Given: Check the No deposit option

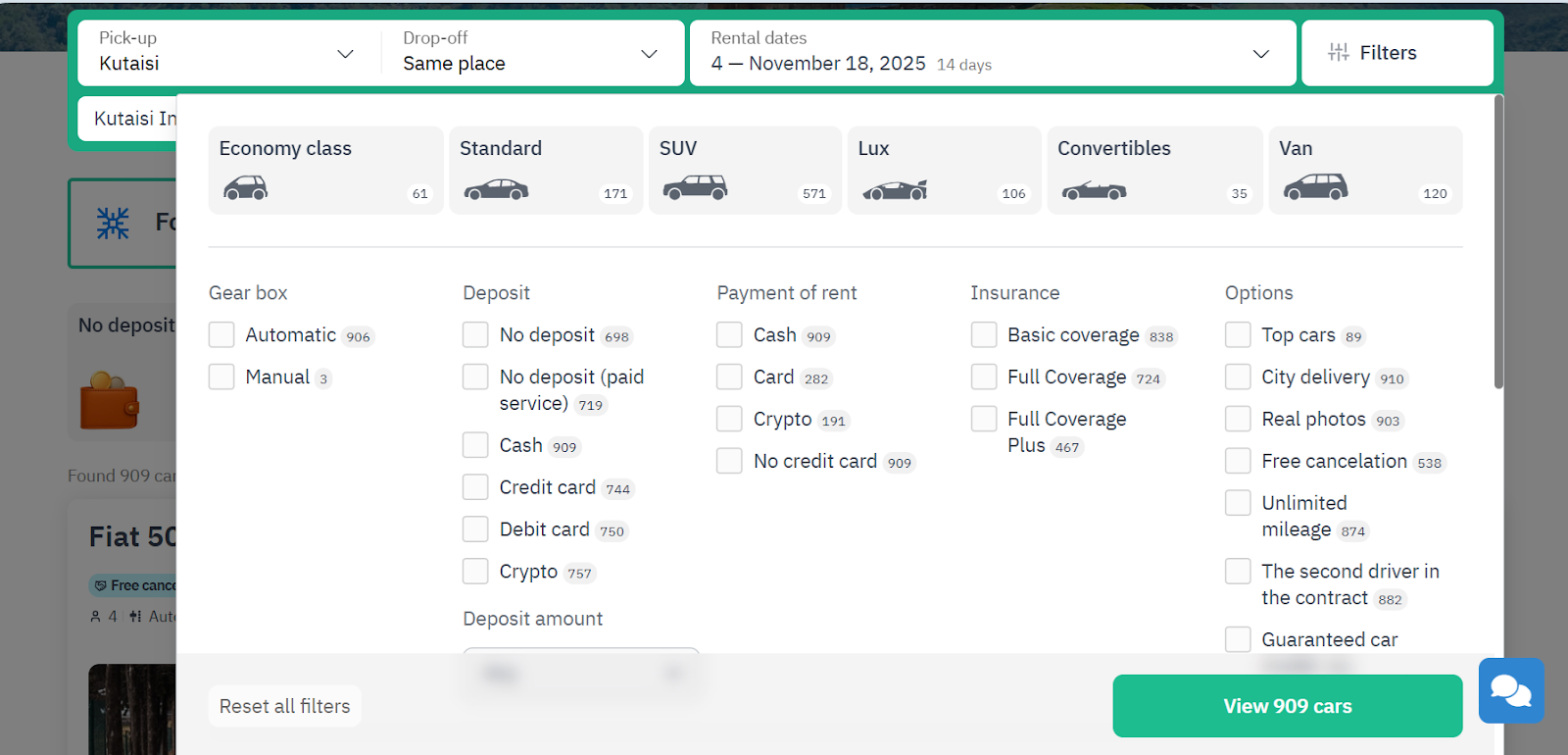Looking at the screenshot, I should click(x=475, y=335).
